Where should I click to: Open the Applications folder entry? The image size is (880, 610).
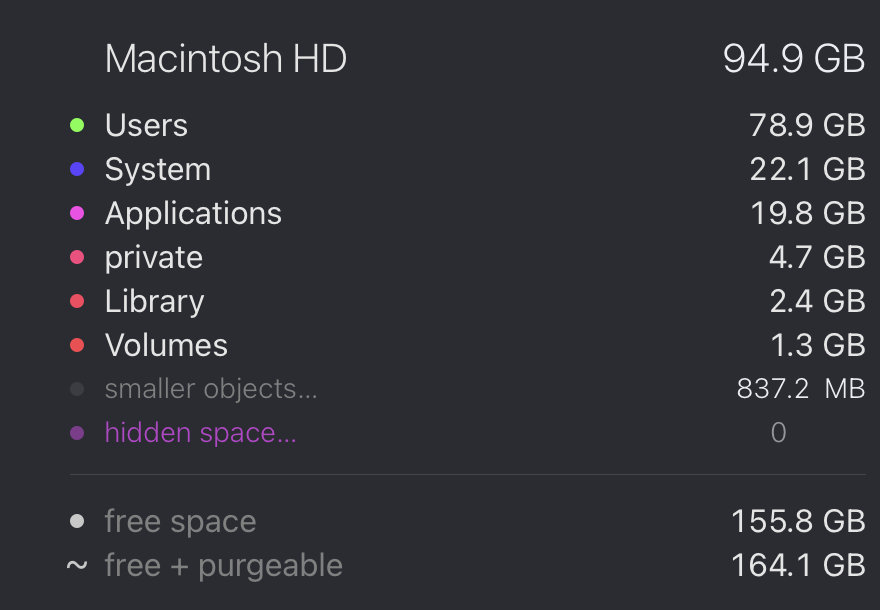coord(193,214)
